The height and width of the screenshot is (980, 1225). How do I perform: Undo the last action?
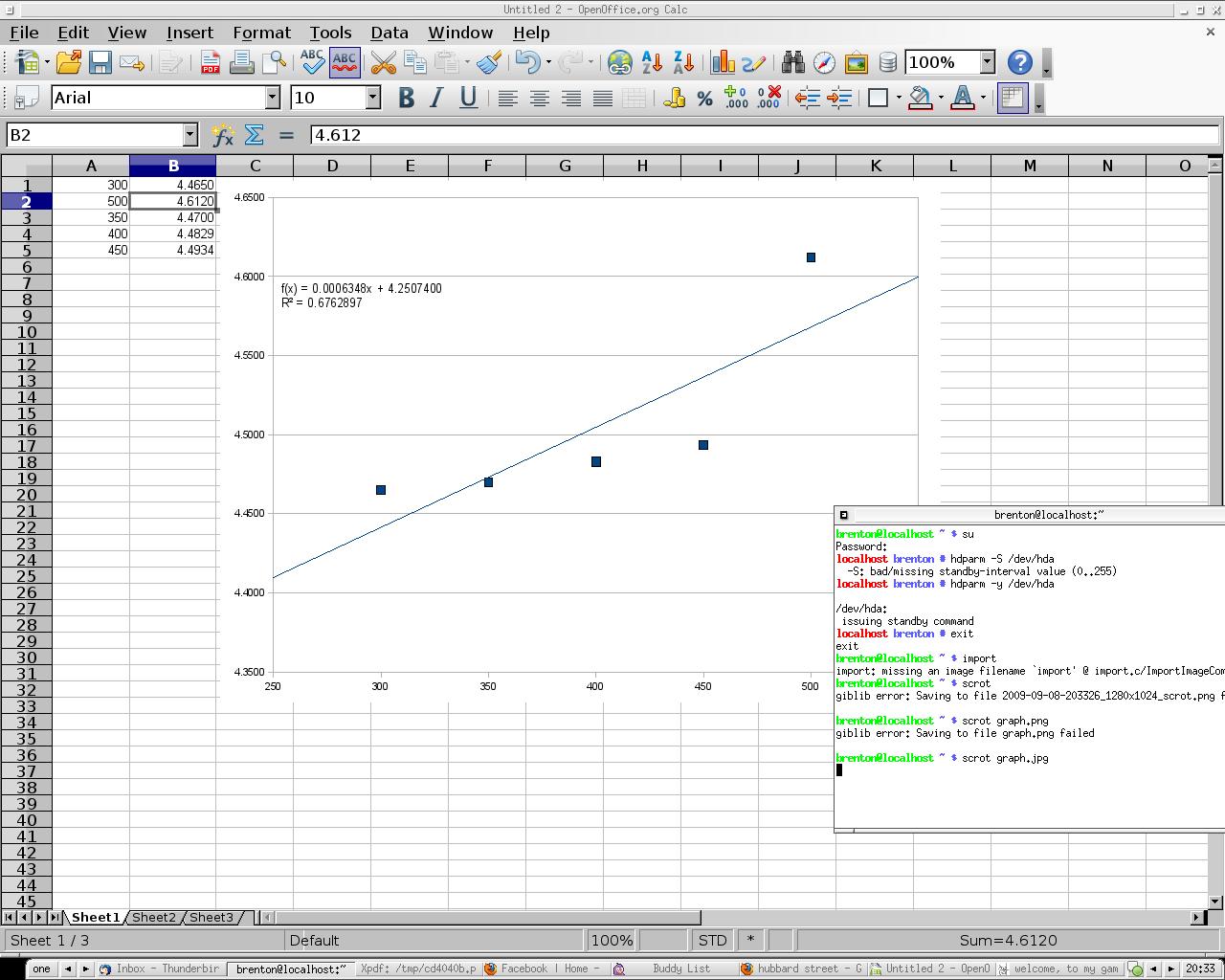tap(526, 63)
